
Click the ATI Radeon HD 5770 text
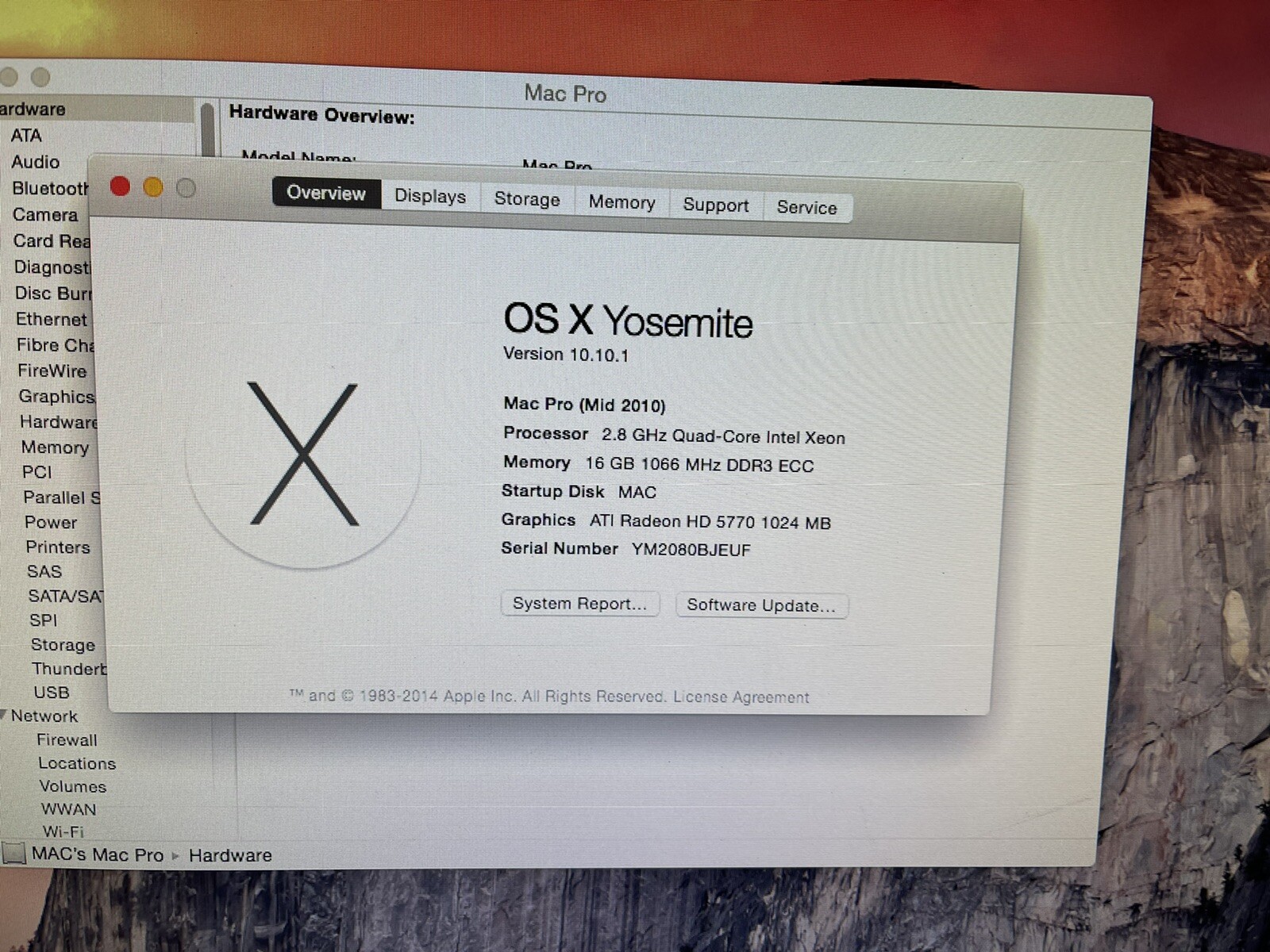[710, 522]
